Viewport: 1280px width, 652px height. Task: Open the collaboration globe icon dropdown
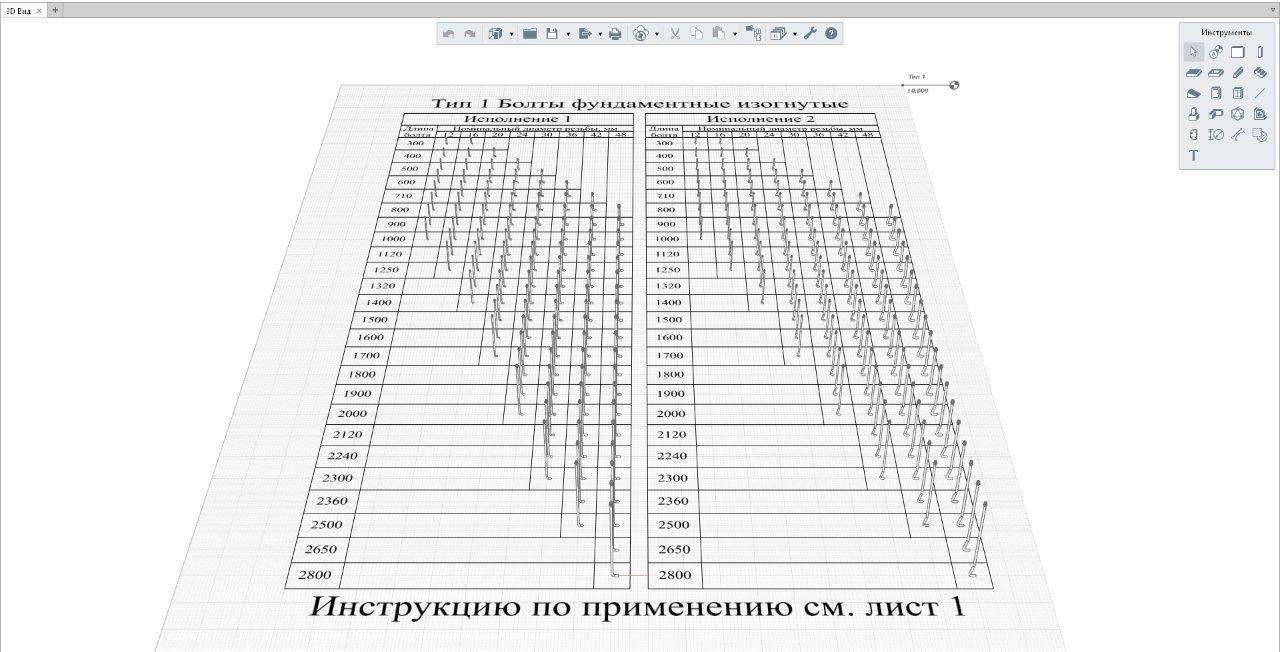[x=655, y=33]
